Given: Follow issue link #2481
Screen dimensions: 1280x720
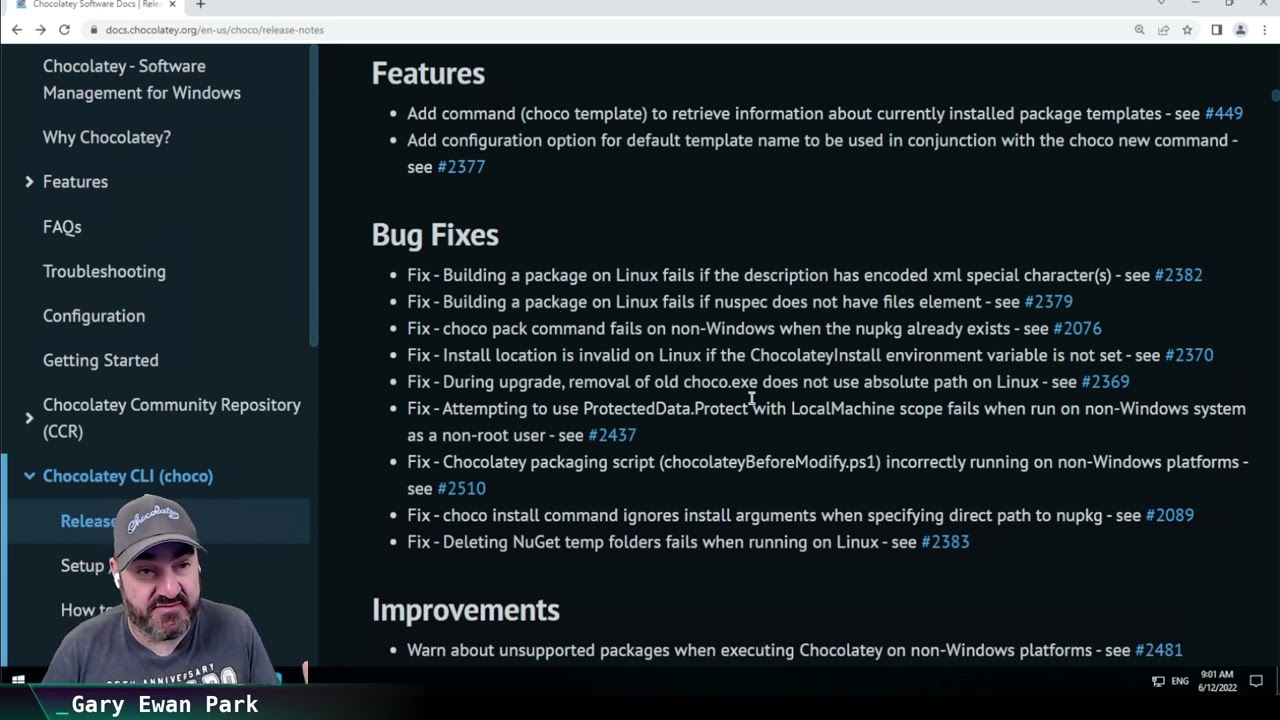Looking at the screenshot, I should 1159,650.
